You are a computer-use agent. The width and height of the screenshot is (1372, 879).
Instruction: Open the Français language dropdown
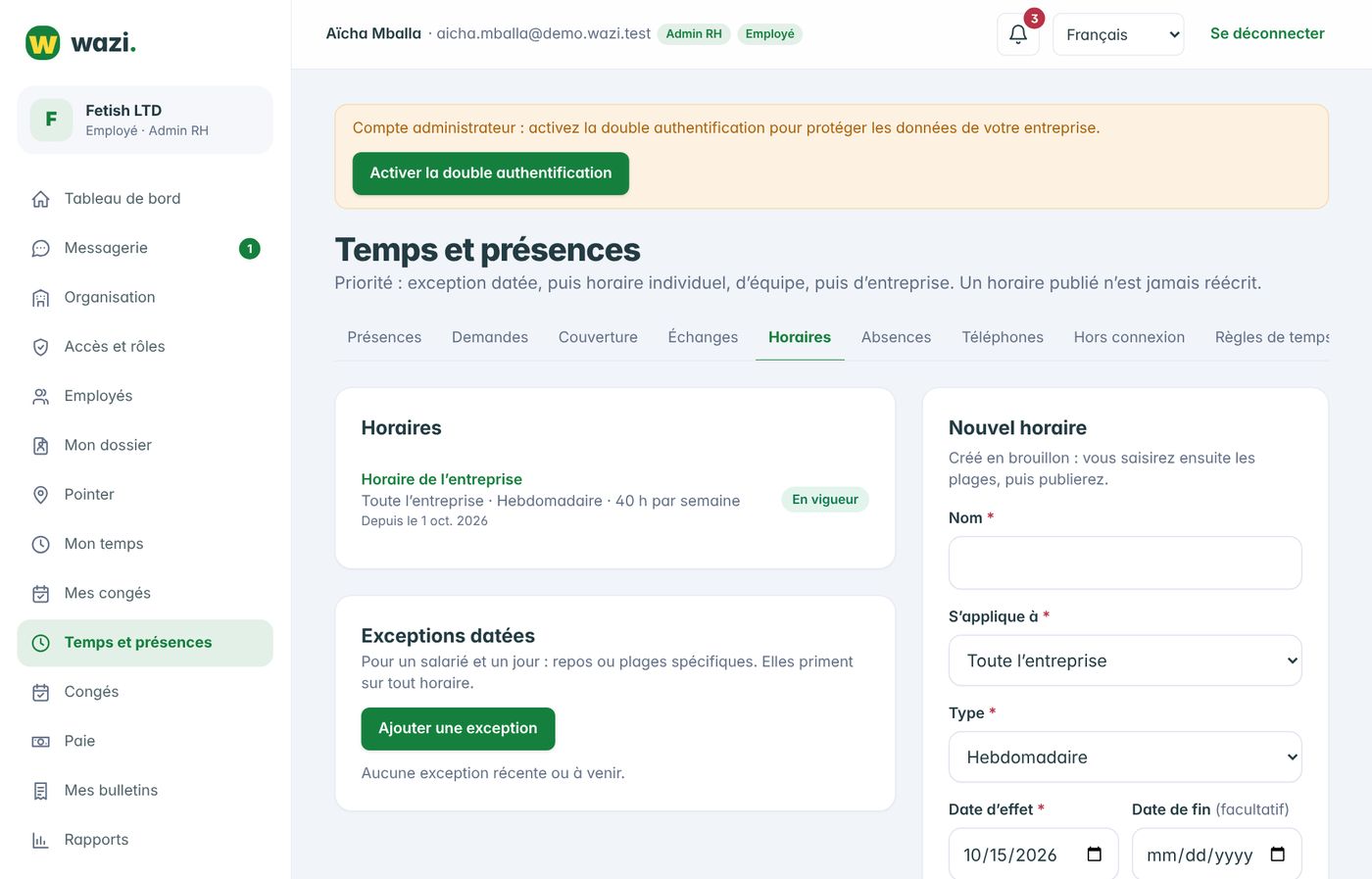click(x=1118, y=34)
